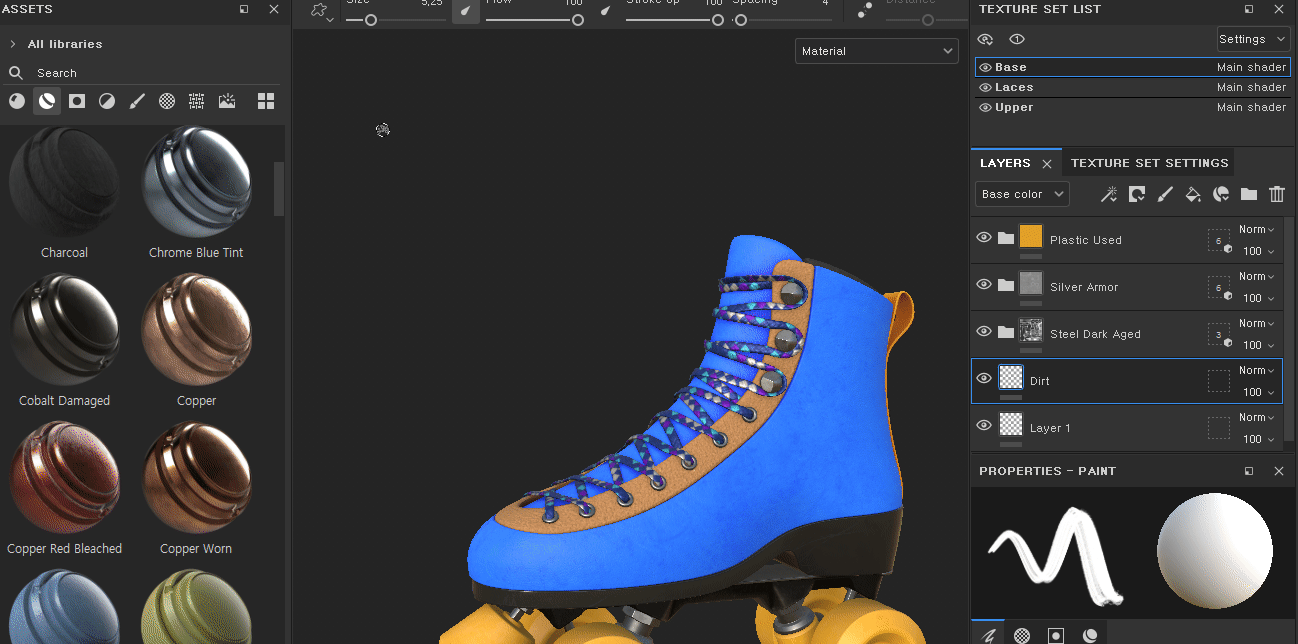Select the Laces texture set
This screenshot has height=644, width=1298.
(1133, 87)
